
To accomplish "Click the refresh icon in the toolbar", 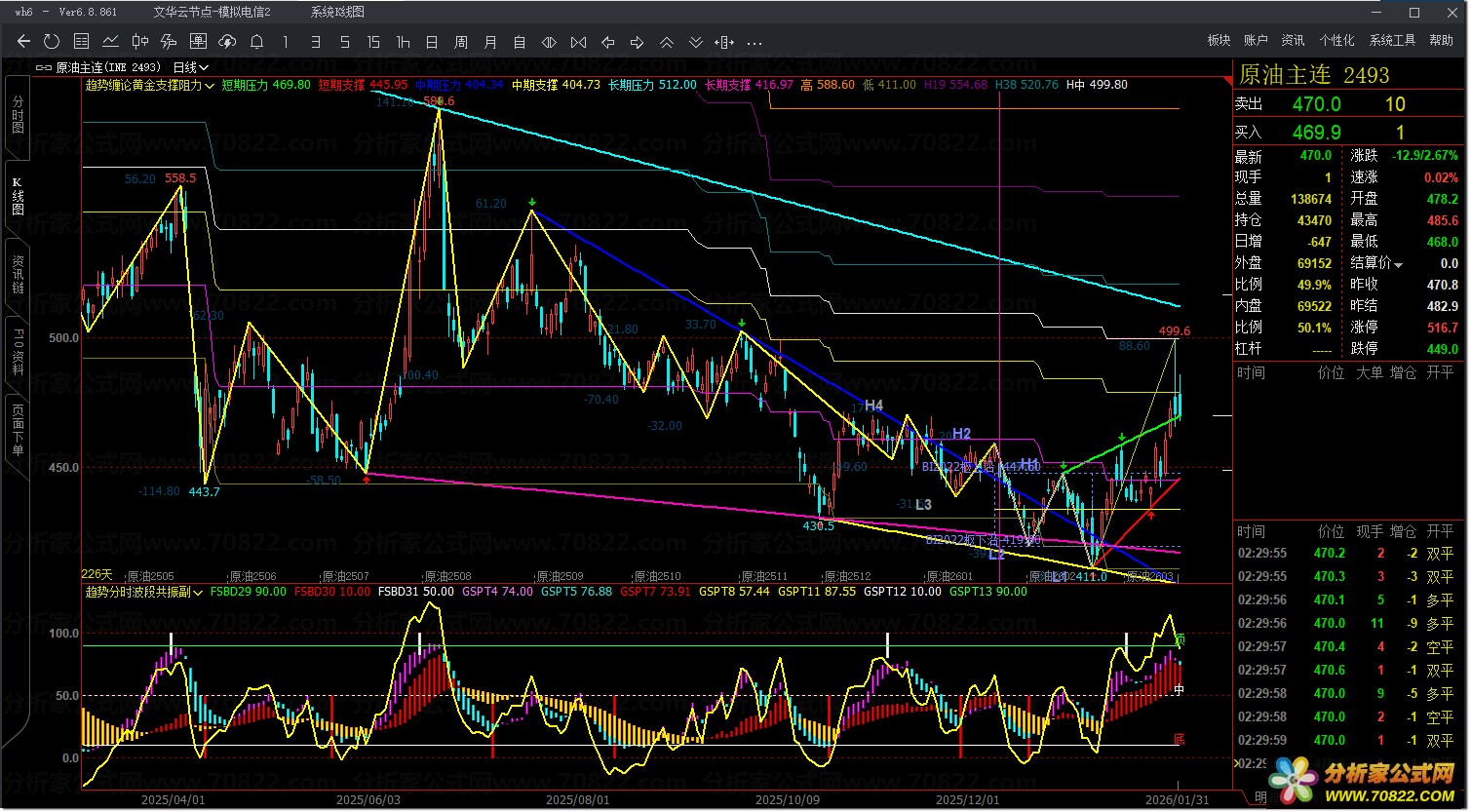I will click(x=52, y=42).
